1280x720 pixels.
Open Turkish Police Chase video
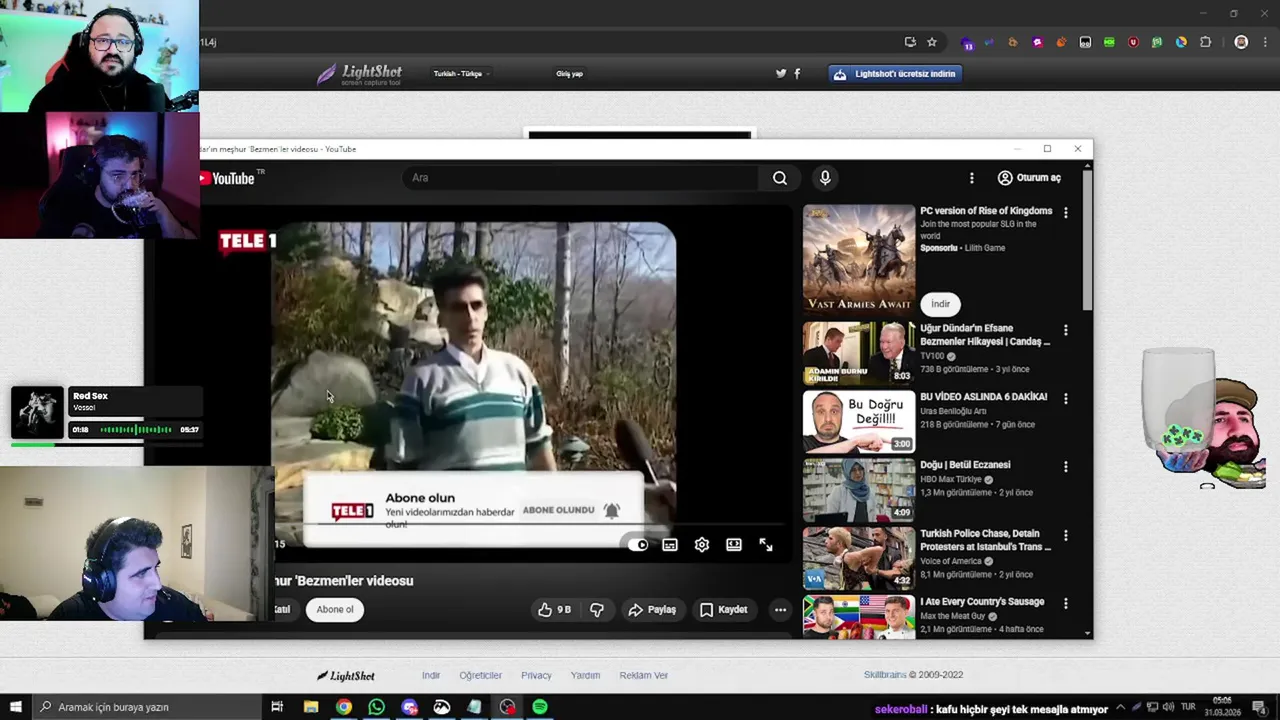[x=859, y=558]
